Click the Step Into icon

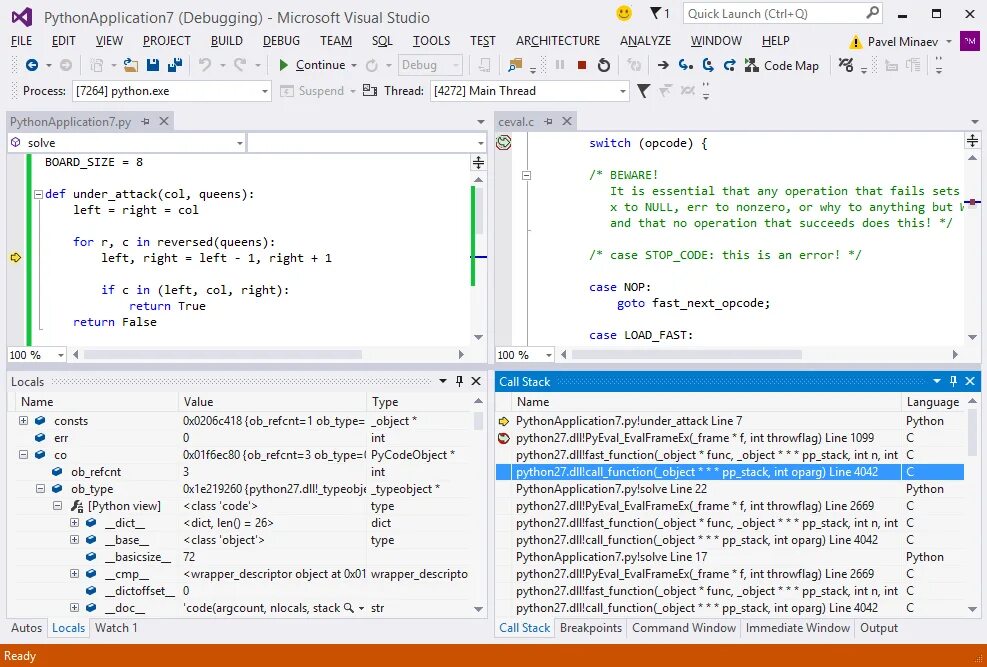pos(685,65)
